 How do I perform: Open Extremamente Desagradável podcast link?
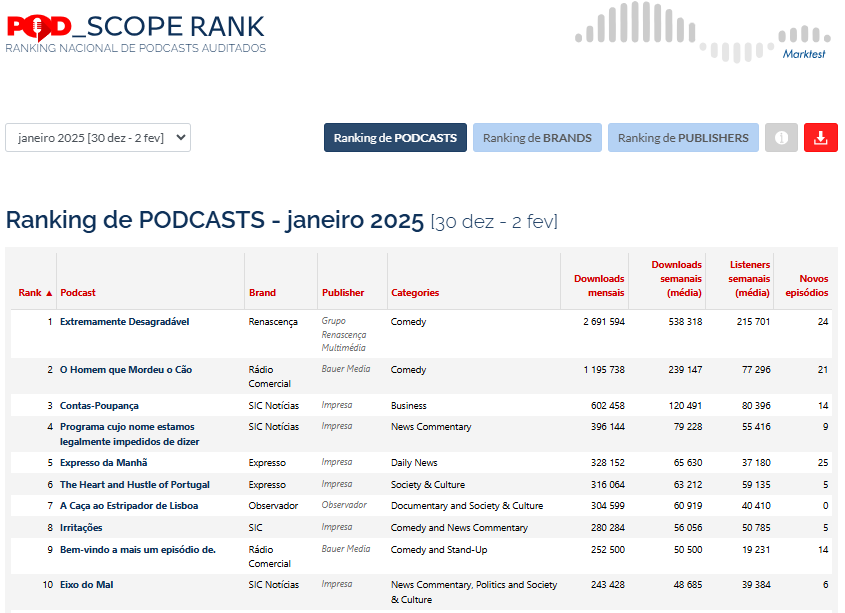(x=124, y=322)
